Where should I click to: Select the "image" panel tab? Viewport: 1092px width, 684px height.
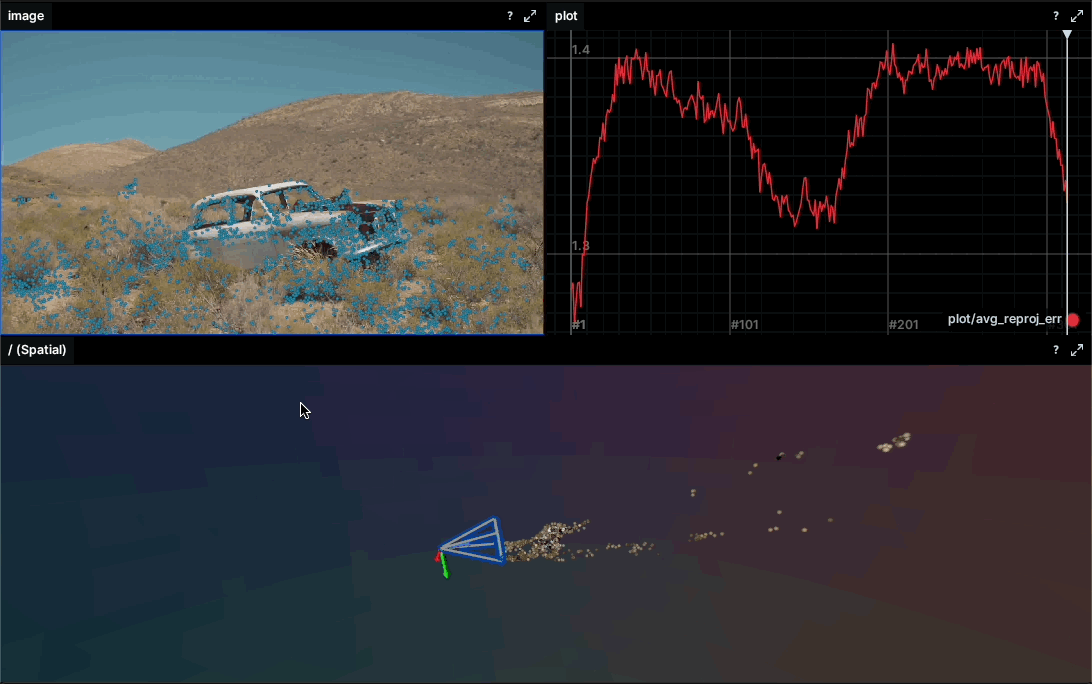coord(26,16)
